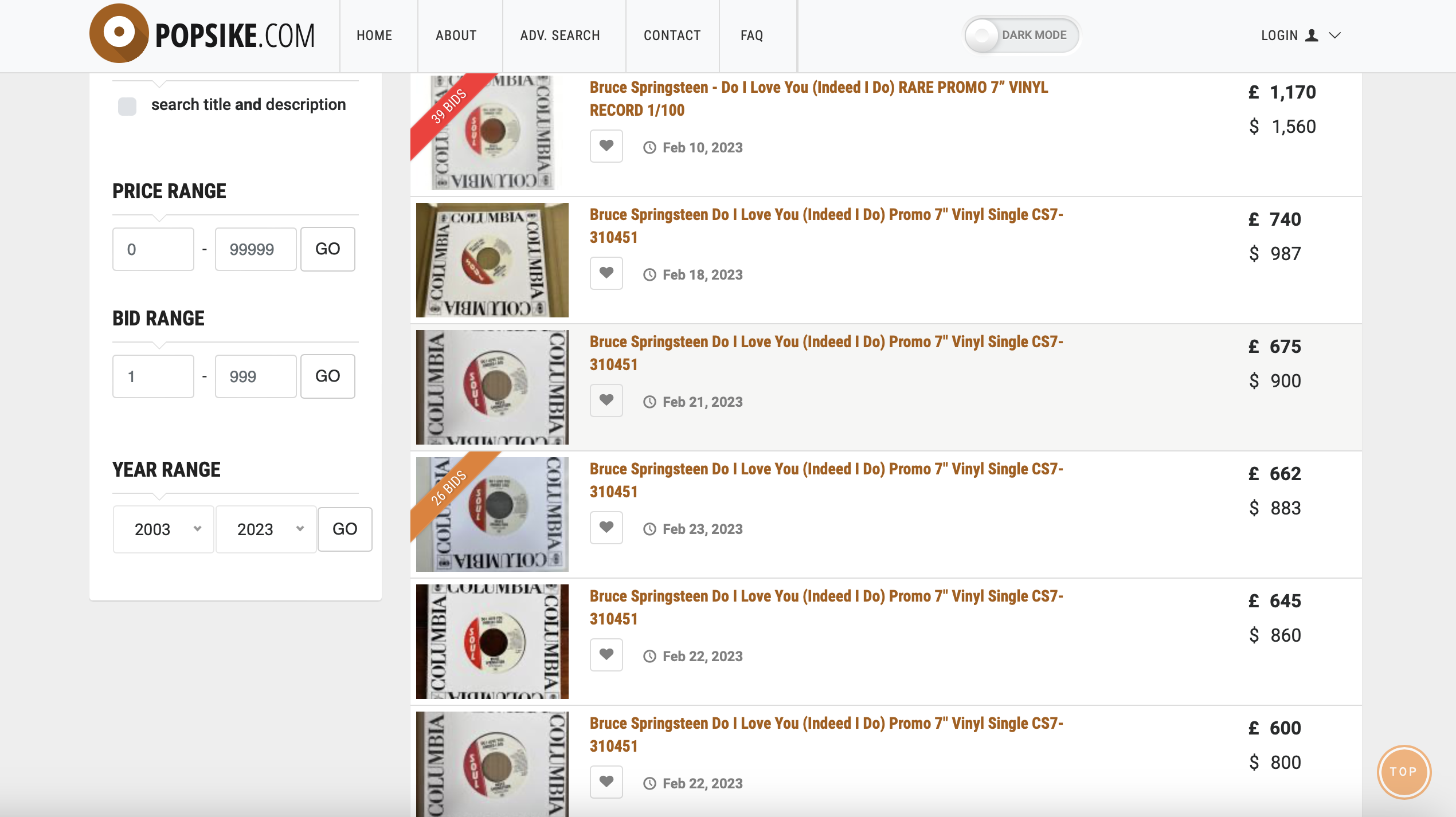Open the start year 2003 dropdown
This screenshot has width=1456, height=817.
[x=163, y=529]
